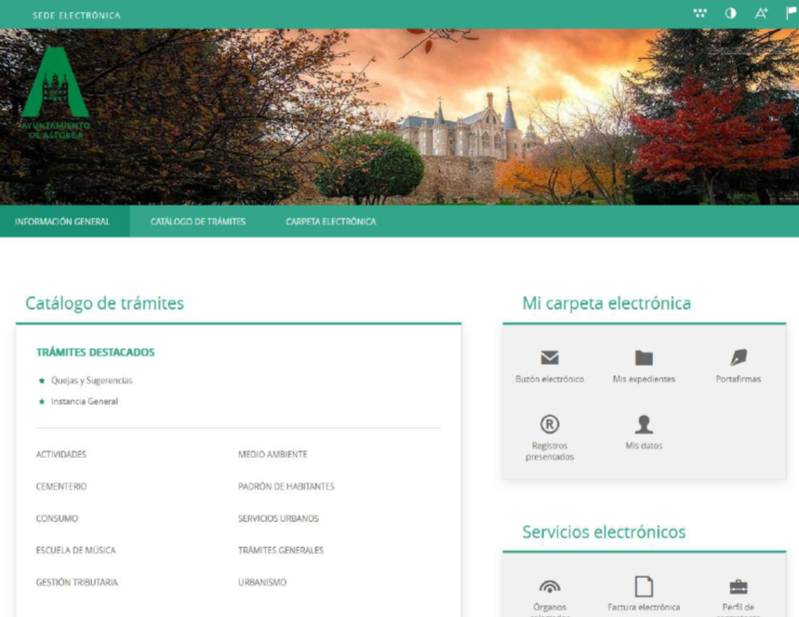Open Mis datos person icon
This screenshot has width=799, height=617.
(x=644, y=424)
